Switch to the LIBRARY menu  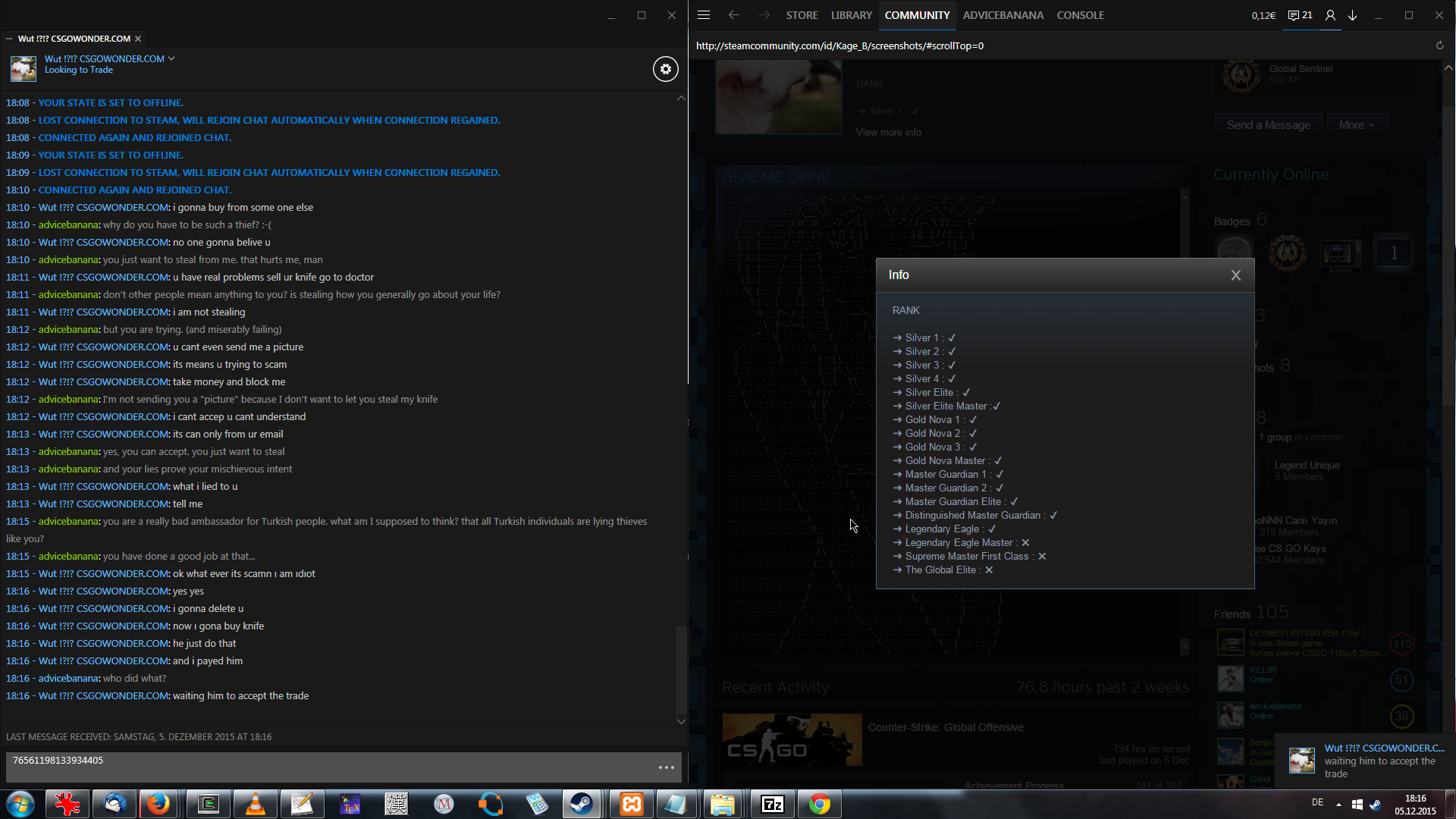(x=851, y=15)
